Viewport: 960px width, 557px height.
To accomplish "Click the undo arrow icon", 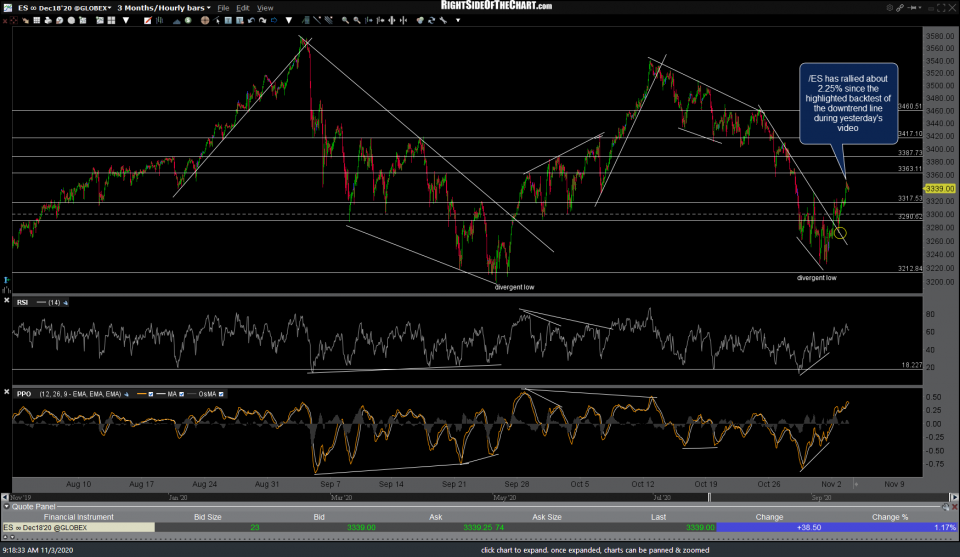I will tap(251, 20).
